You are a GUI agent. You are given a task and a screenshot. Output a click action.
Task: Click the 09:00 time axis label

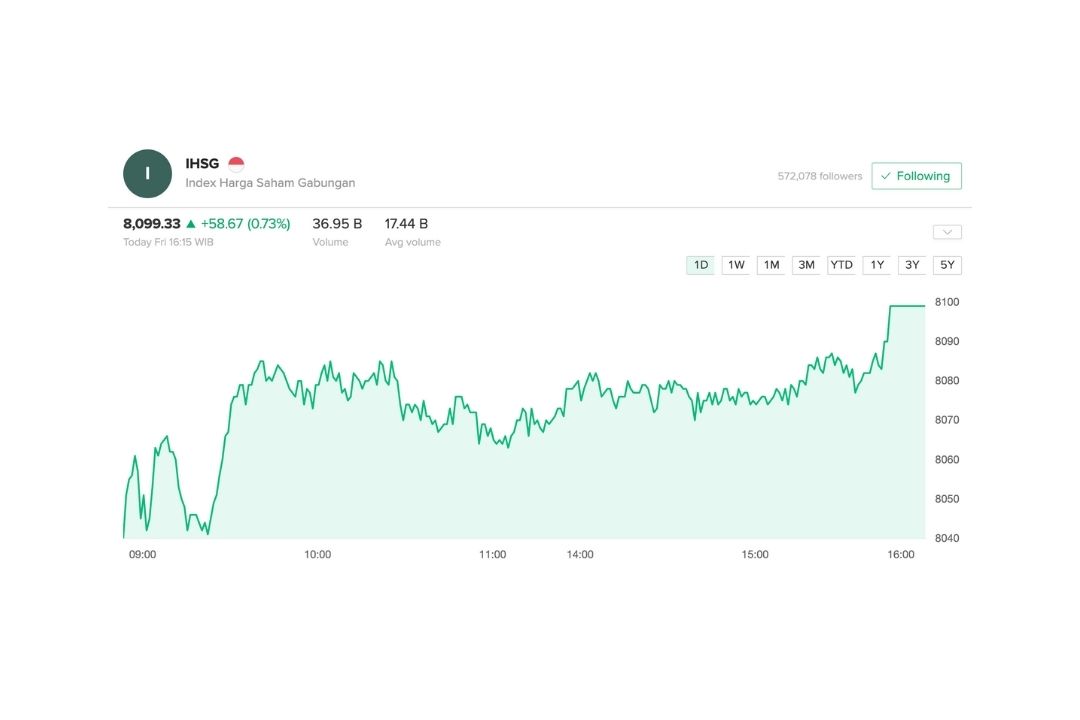pos(143,555)
